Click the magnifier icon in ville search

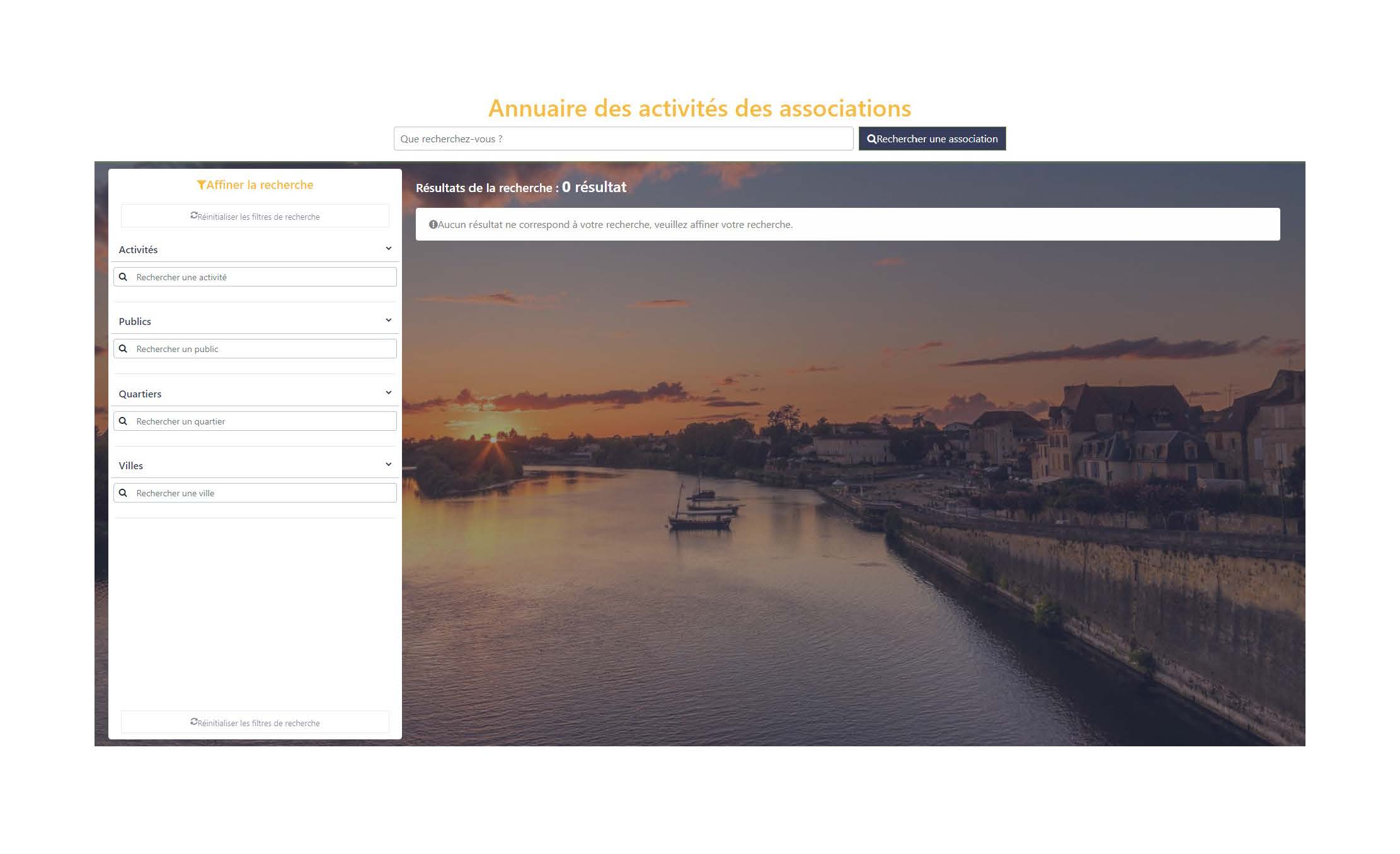(123, 493)
